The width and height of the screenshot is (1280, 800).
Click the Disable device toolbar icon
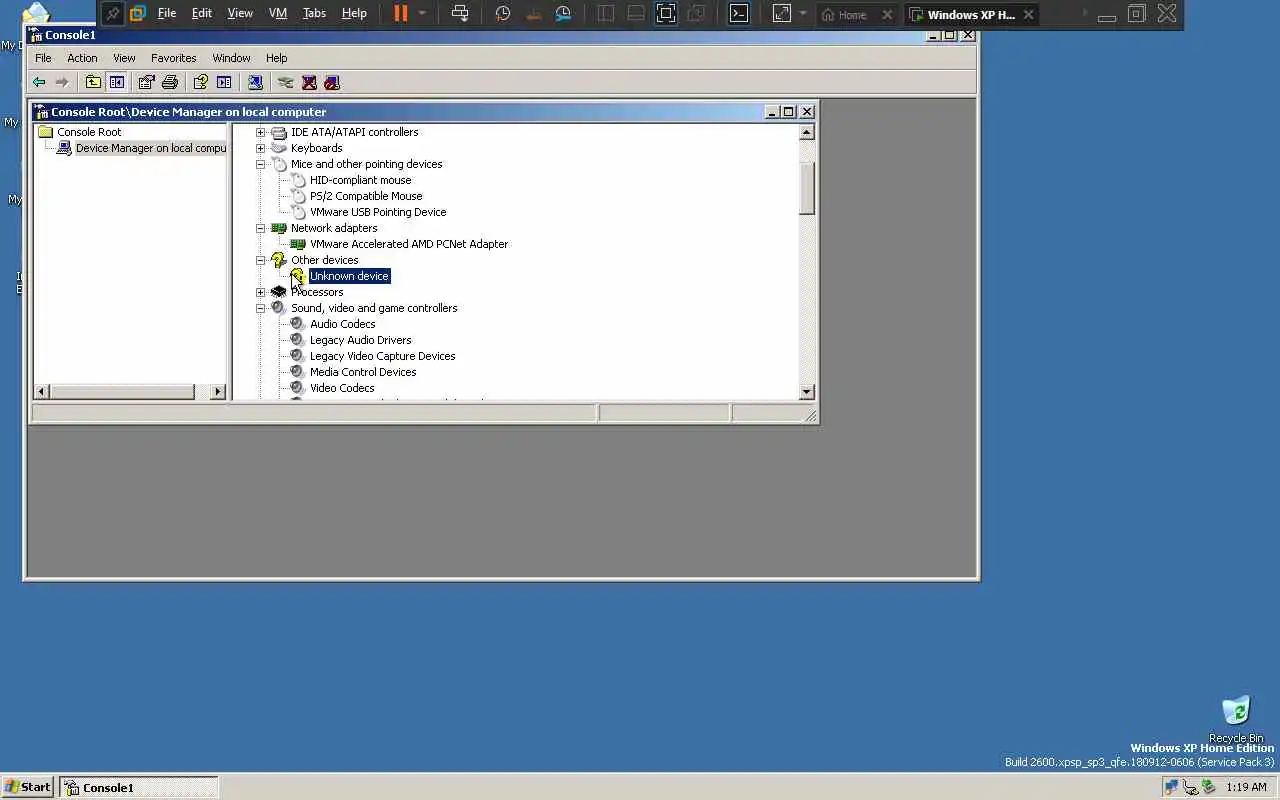click(332, 82)
